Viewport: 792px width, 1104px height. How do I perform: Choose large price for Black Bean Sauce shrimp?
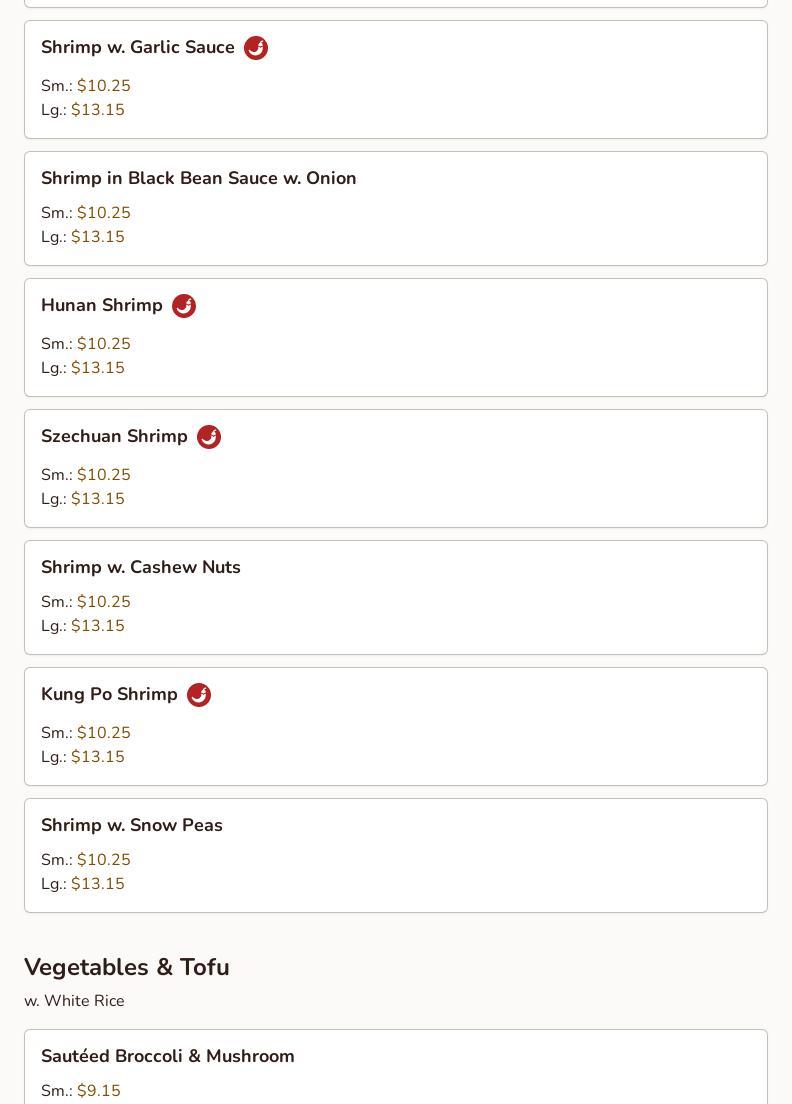pos(98,237)
